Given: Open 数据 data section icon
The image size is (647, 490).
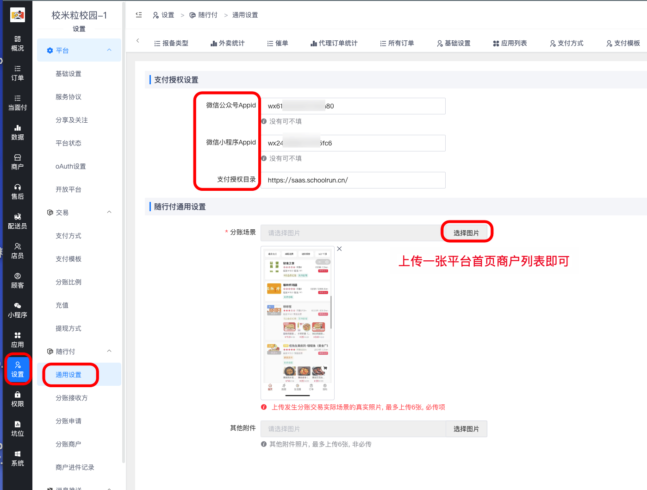Looking at the screenshot, I should click(x=17, y=131).
